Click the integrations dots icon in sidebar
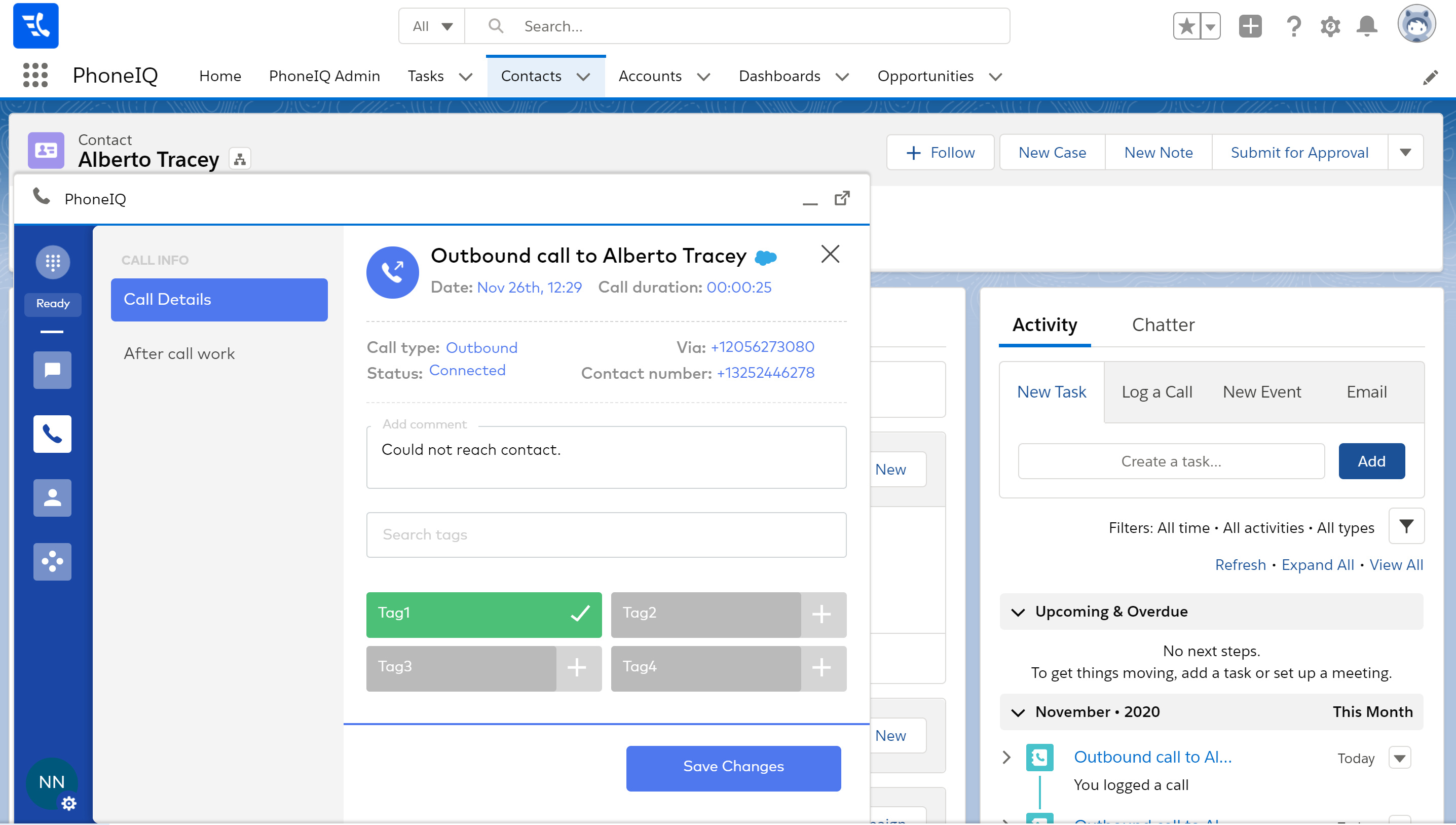1456x825 pixels. [x=53, y=561]
